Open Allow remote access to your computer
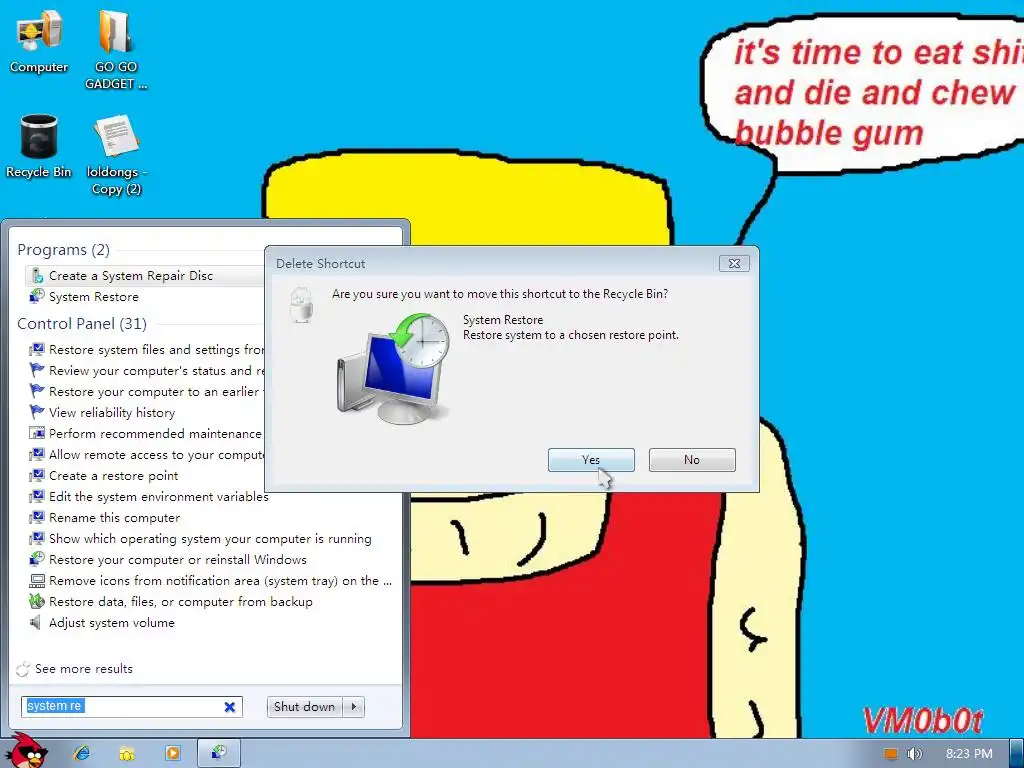The height and width of the screenshot is (768, 1024). 156,455
